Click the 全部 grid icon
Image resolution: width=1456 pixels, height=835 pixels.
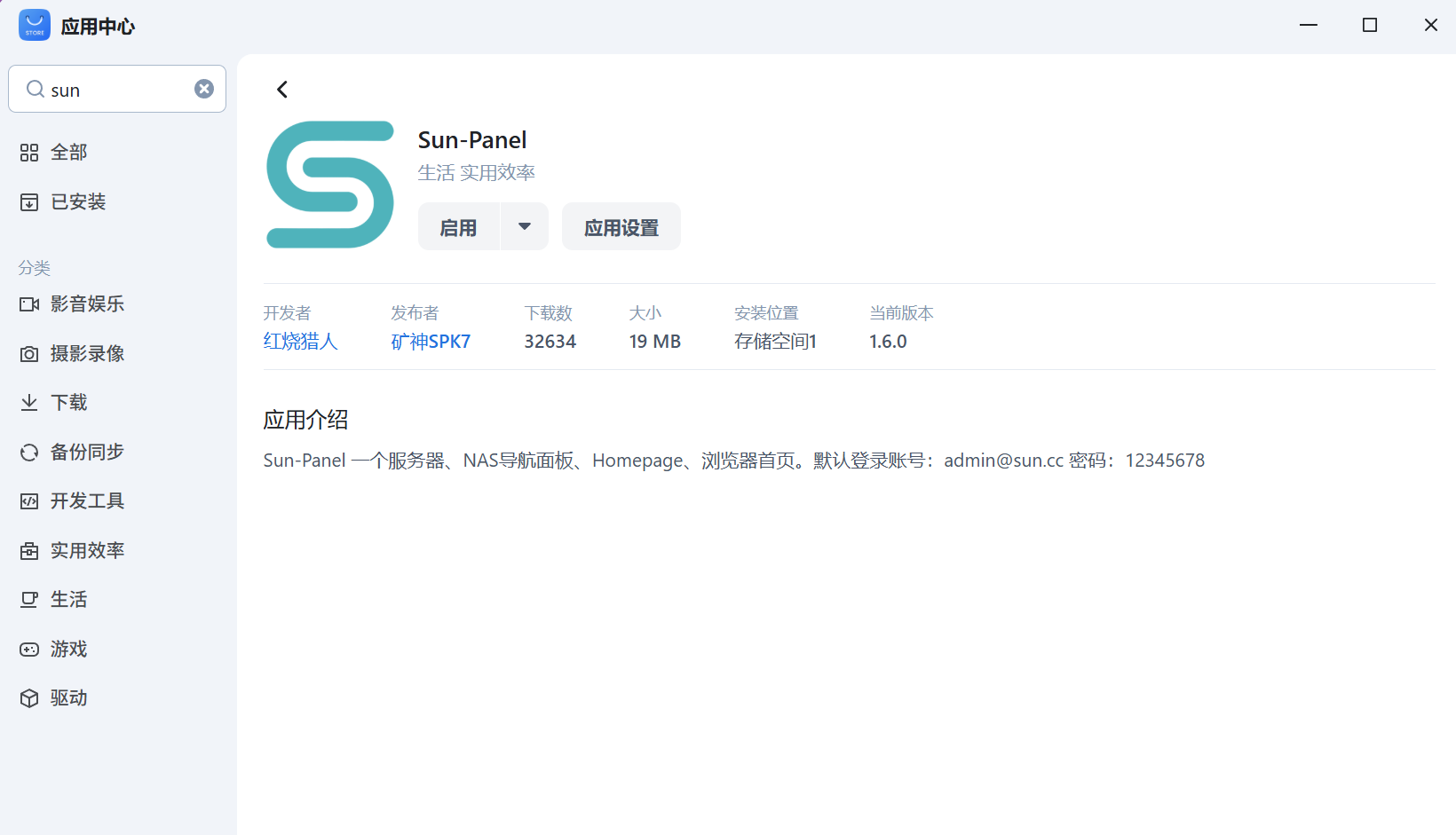(x=29, y=153)
